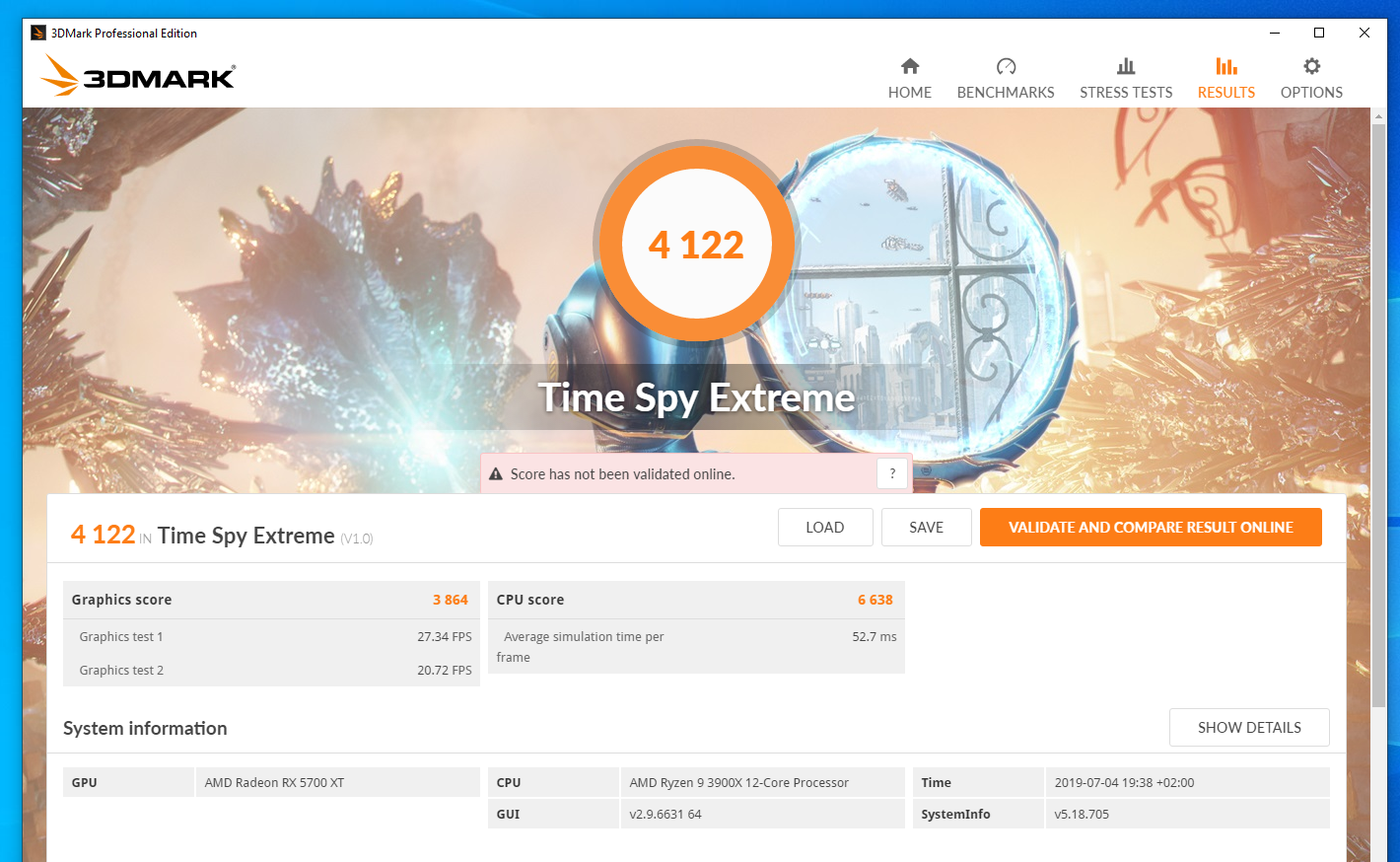Click Graphics score value 3 864
Screen dimensions: 1400x862
[451, 600]
